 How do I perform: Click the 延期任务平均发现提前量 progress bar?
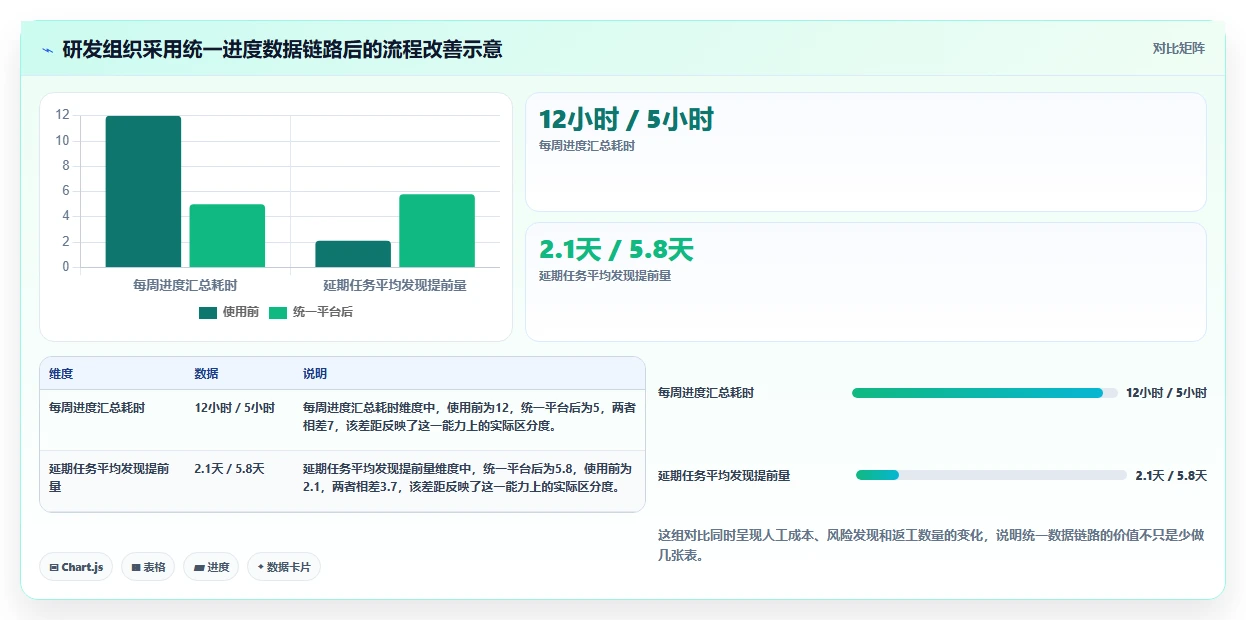[991, 475]
